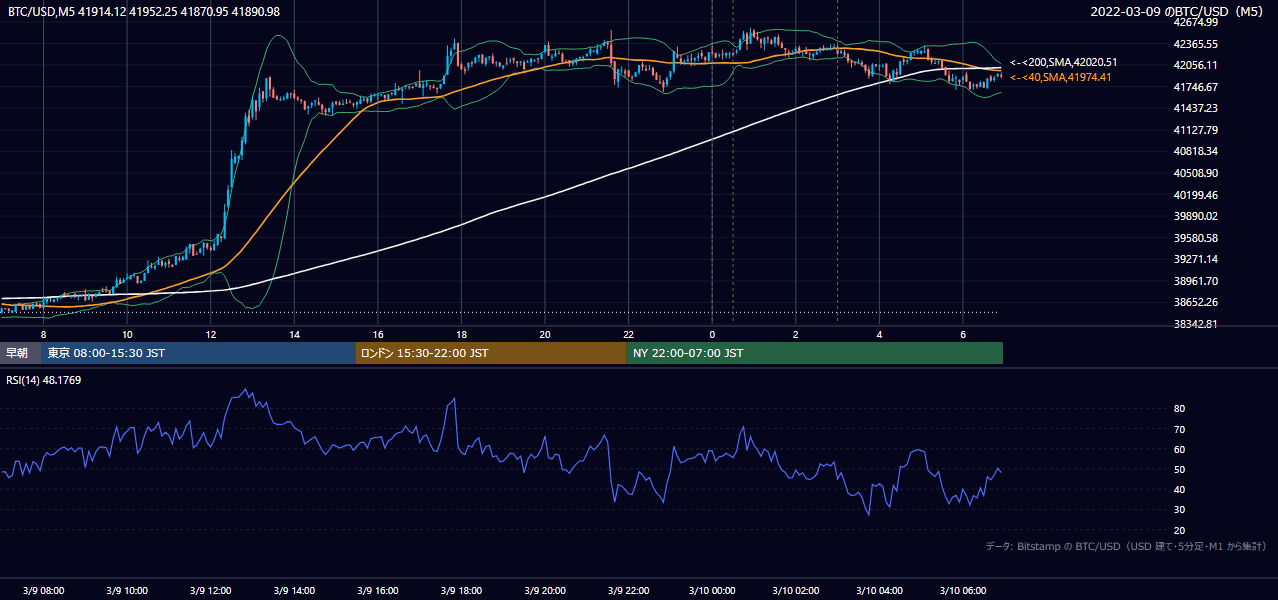Click the 3/9 16:00 time label

[x=378, y=590]
